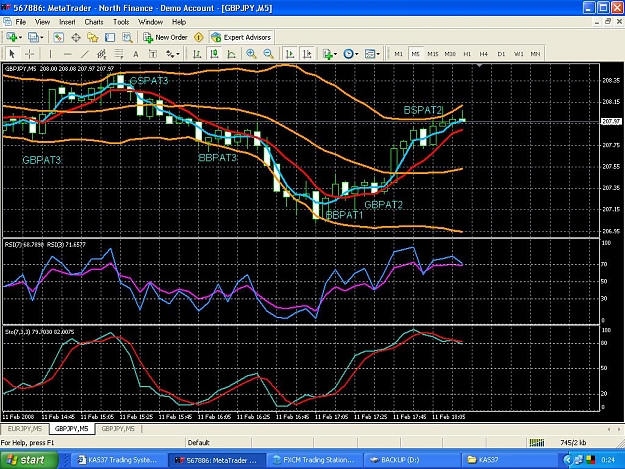Open KAS37 Trading System taskbar item
Viewport: 625px width, 469px height.
(118, 460)
